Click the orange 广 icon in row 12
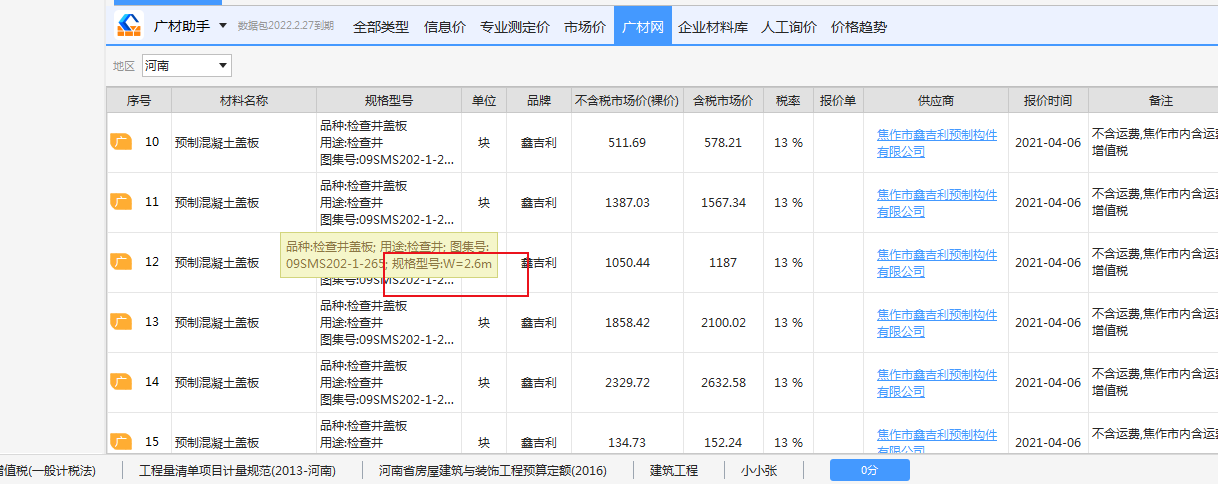 121,262
